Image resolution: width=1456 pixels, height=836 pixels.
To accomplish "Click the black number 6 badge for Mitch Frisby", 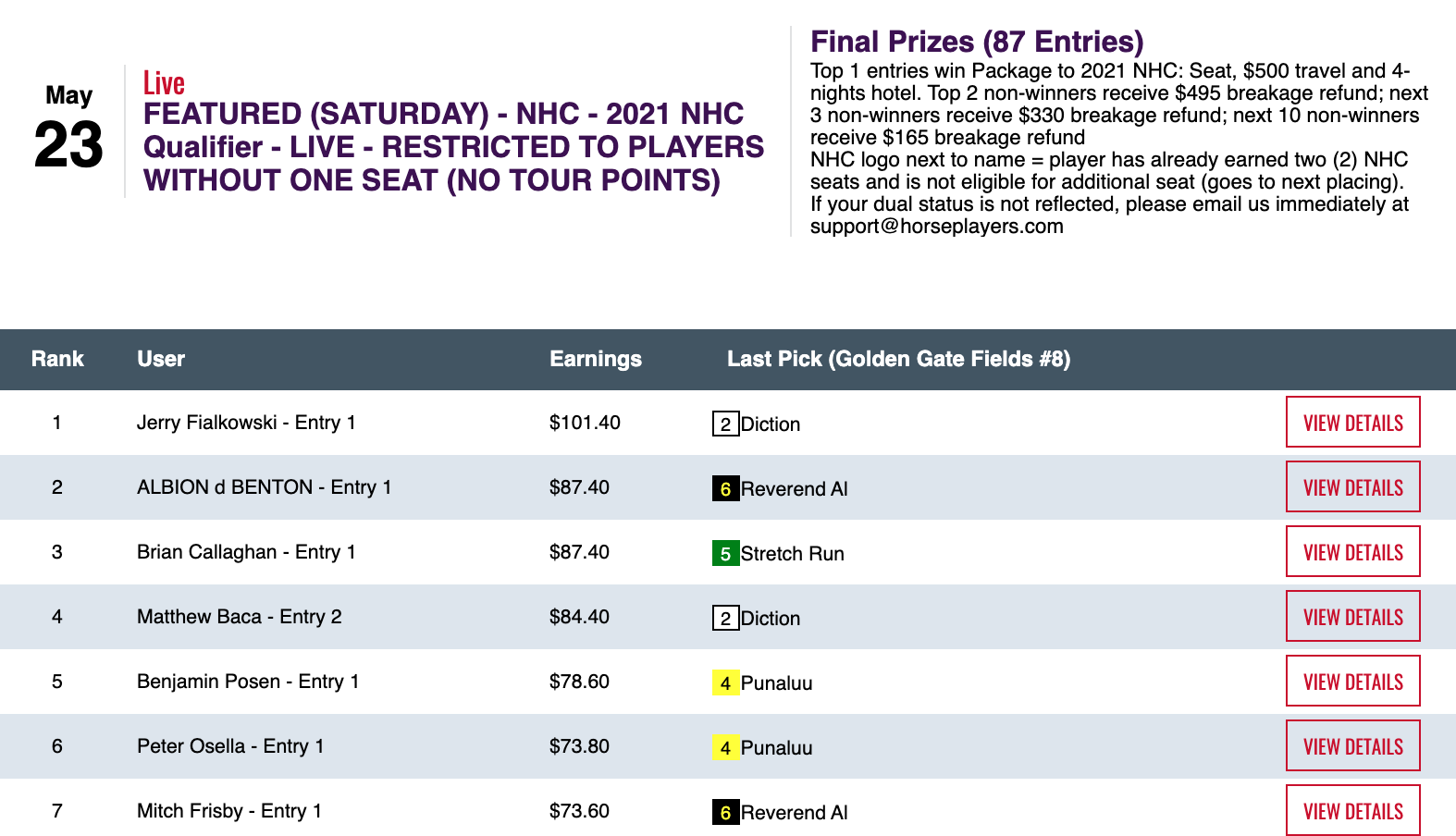I will pyautogui.click(x=725, y=813).
